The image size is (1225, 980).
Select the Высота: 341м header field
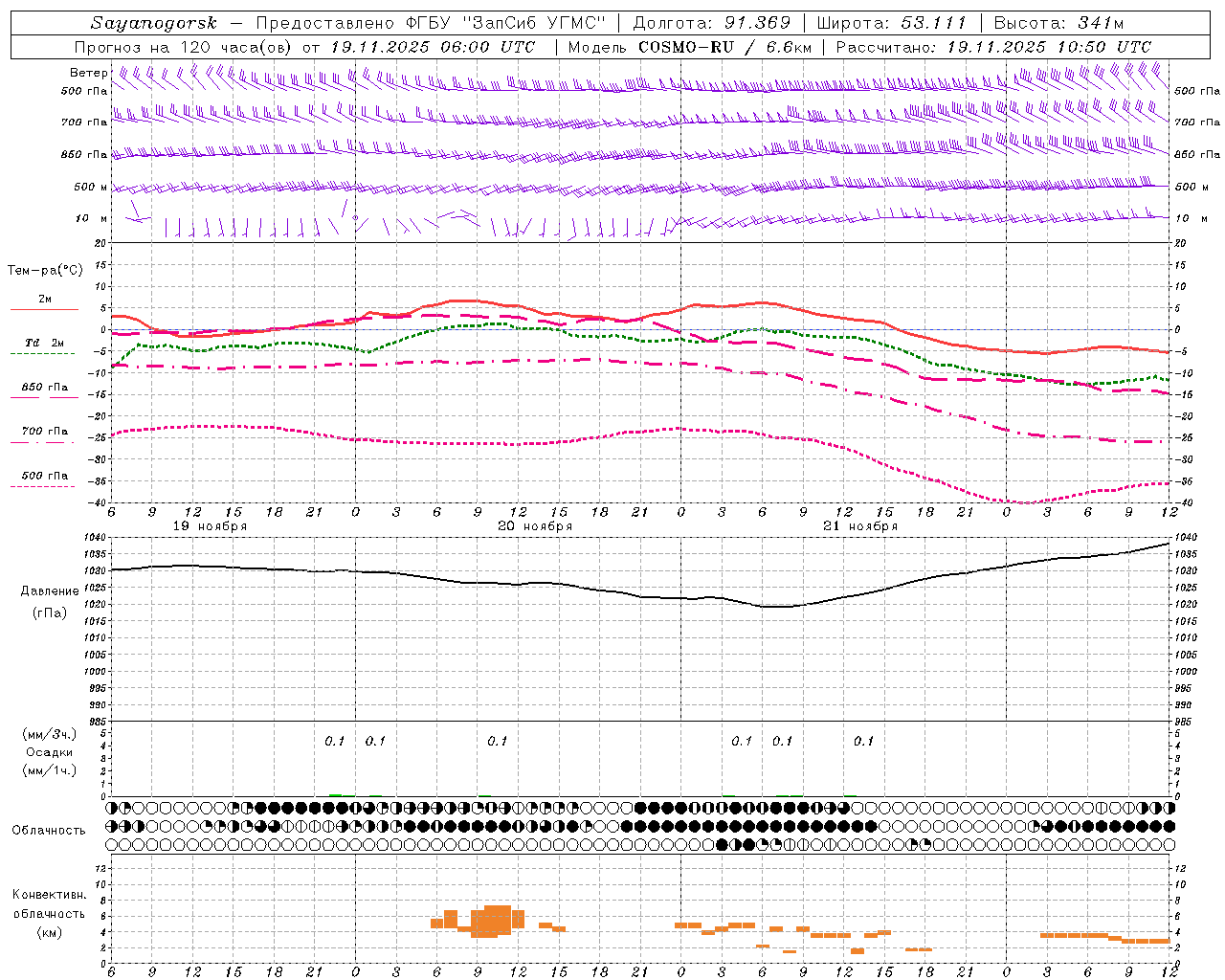pyautogui.click(x=1058, y=23)
